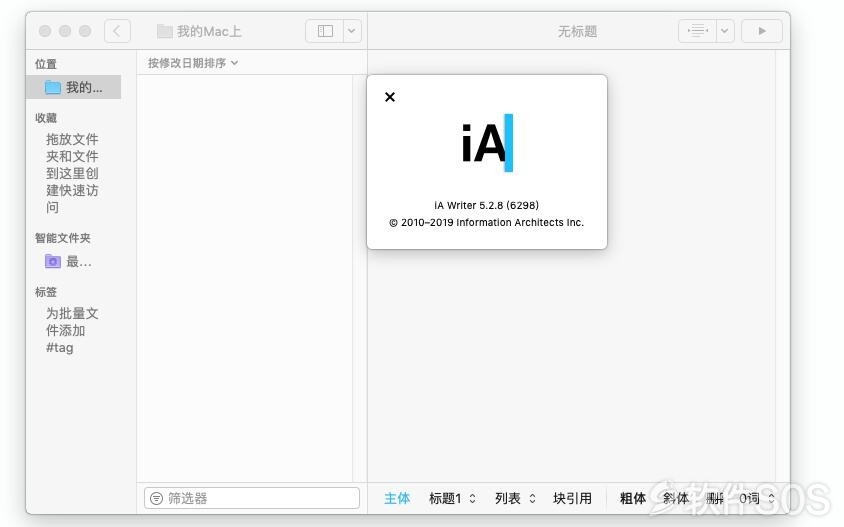Click the table of contents list icon
This screenshot has height=527, width=844.
pos(698,31)
